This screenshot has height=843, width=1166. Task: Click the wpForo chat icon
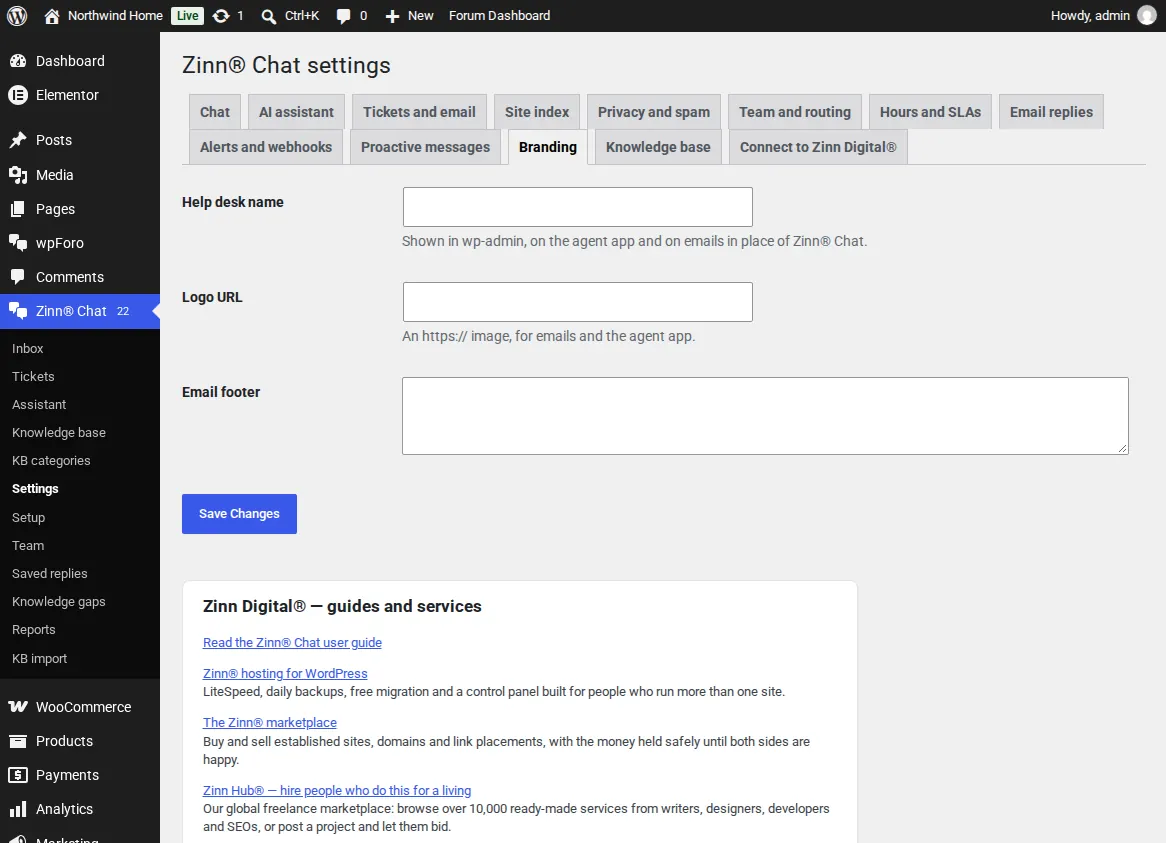click(x=18, y=243)
